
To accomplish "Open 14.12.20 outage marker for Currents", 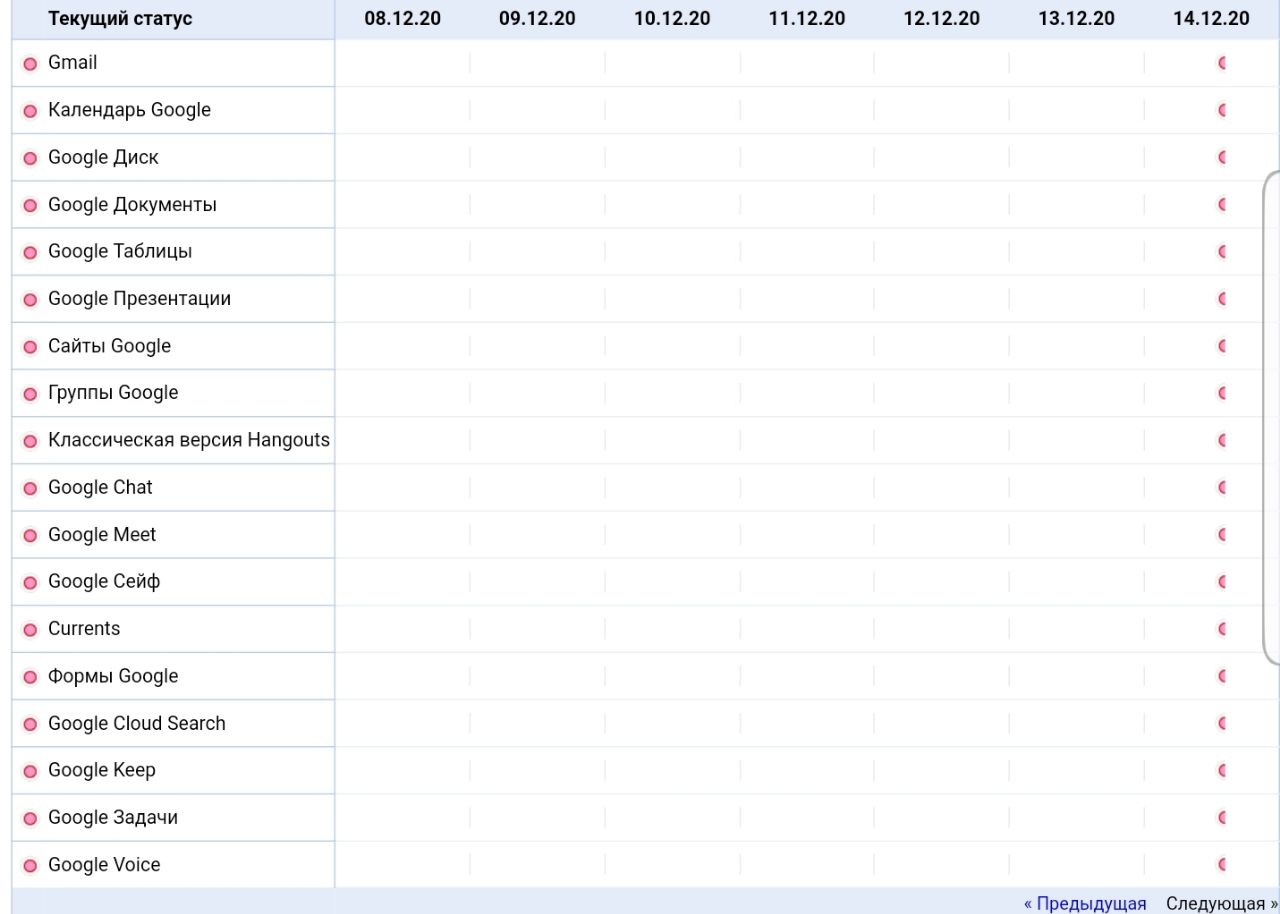I will [1222, 629].
